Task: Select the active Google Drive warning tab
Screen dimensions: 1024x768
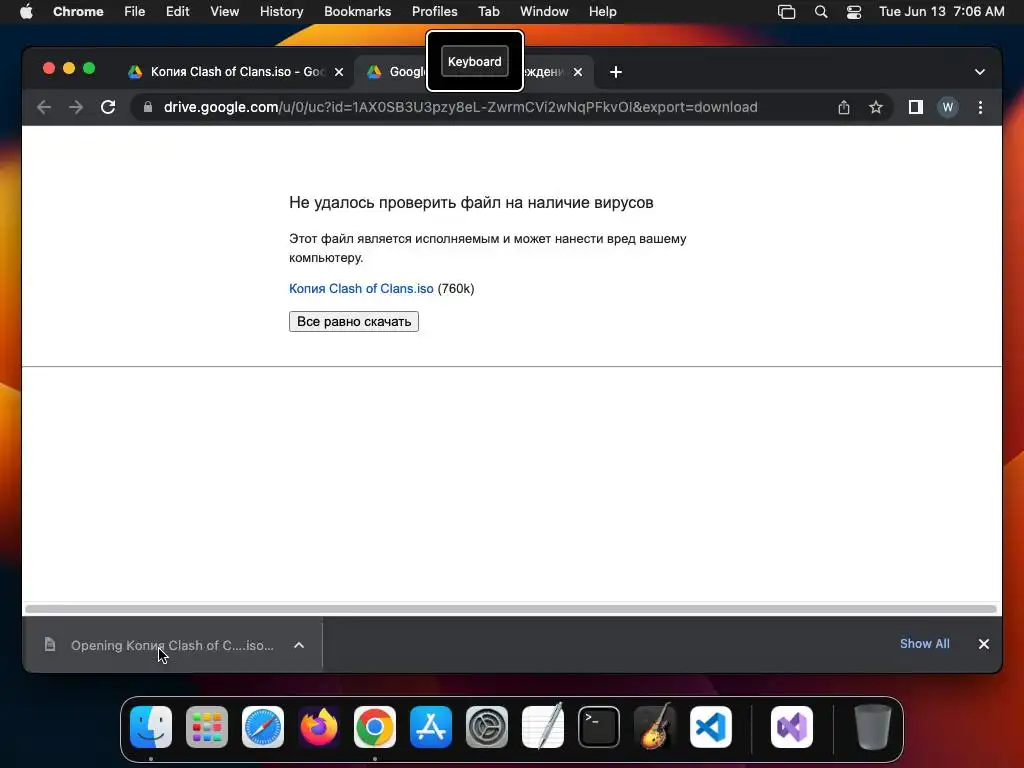Action: tap(473, 72)
